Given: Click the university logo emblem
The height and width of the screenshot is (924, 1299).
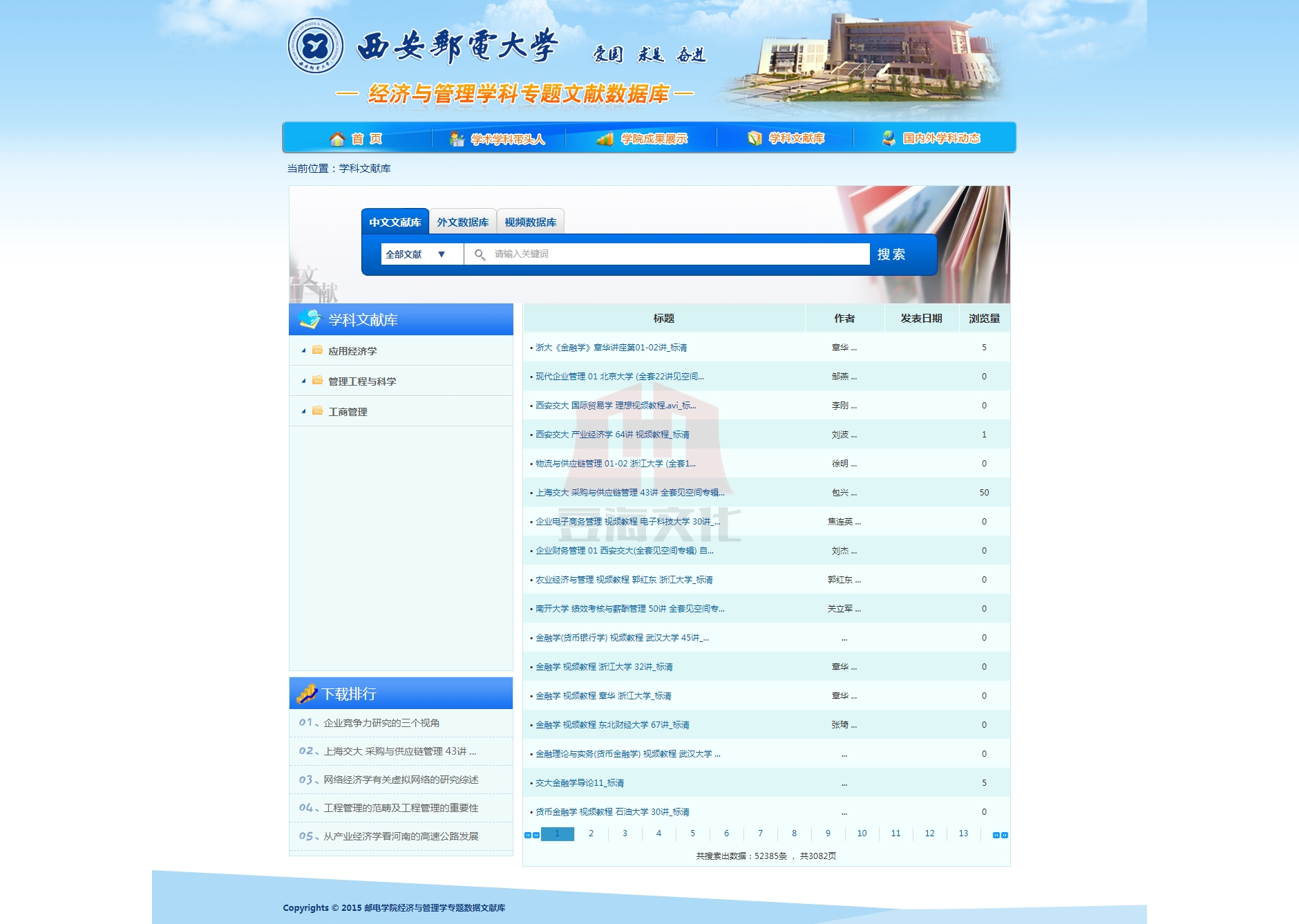Looking at the screenshot, I should click(315, 46).
